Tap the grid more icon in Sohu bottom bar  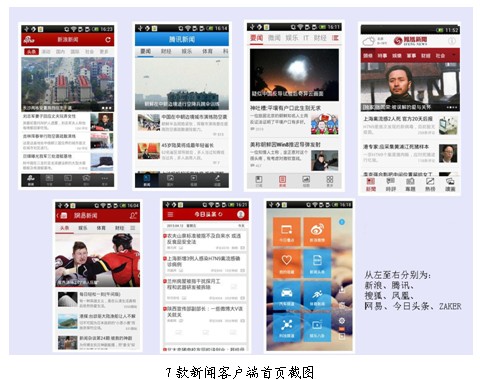(x=329, y=181)
